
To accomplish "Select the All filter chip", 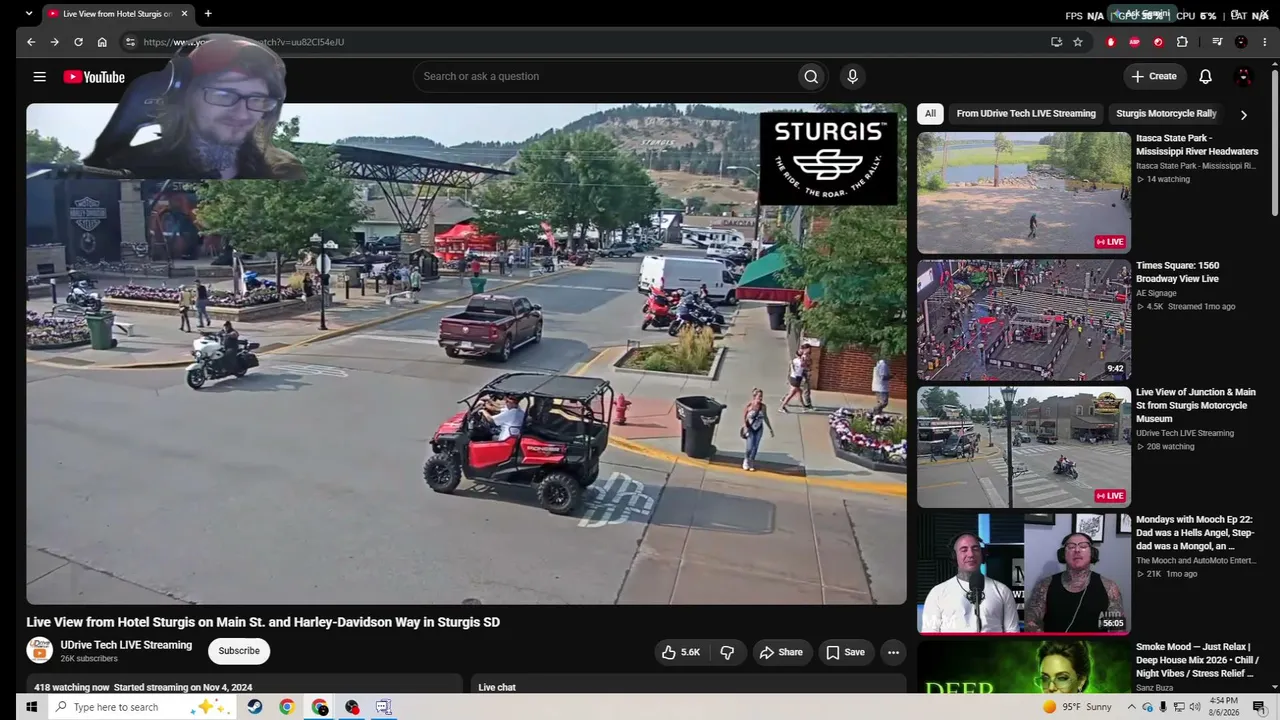I will click(930, 114).
